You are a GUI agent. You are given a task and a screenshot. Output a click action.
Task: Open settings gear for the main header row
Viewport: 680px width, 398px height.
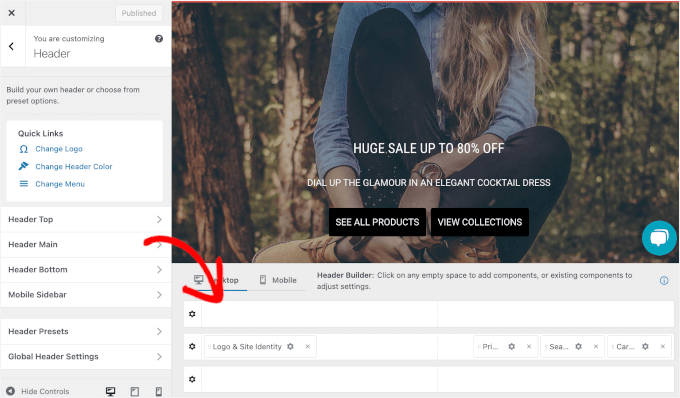[x=192, y=346]
